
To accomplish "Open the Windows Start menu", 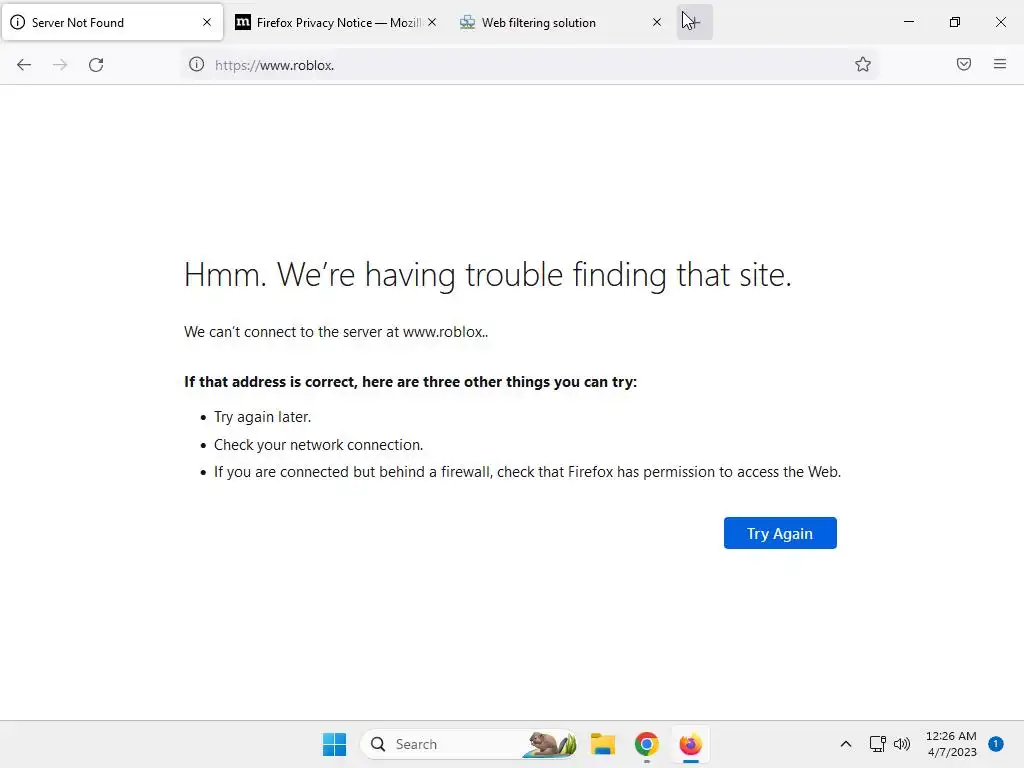I will (334, 744).
